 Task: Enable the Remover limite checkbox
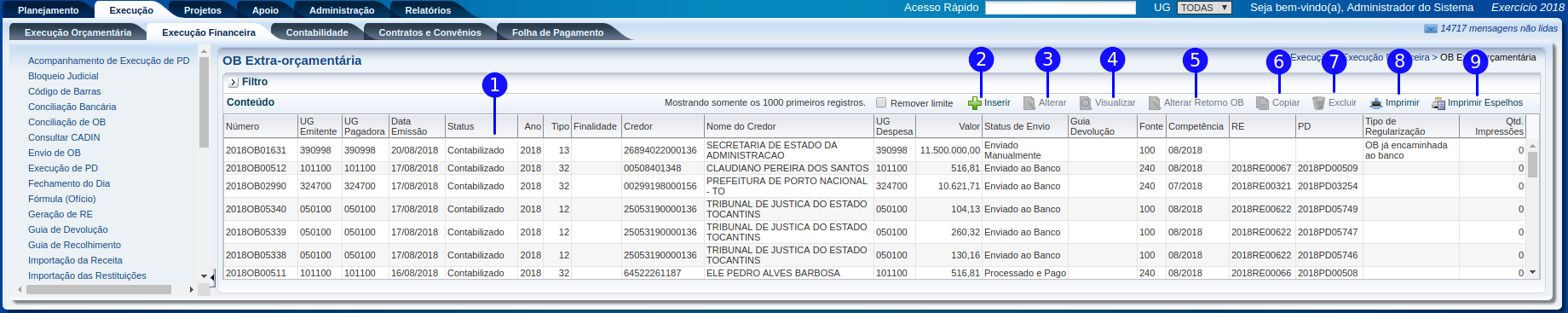(x=881, y=102)
